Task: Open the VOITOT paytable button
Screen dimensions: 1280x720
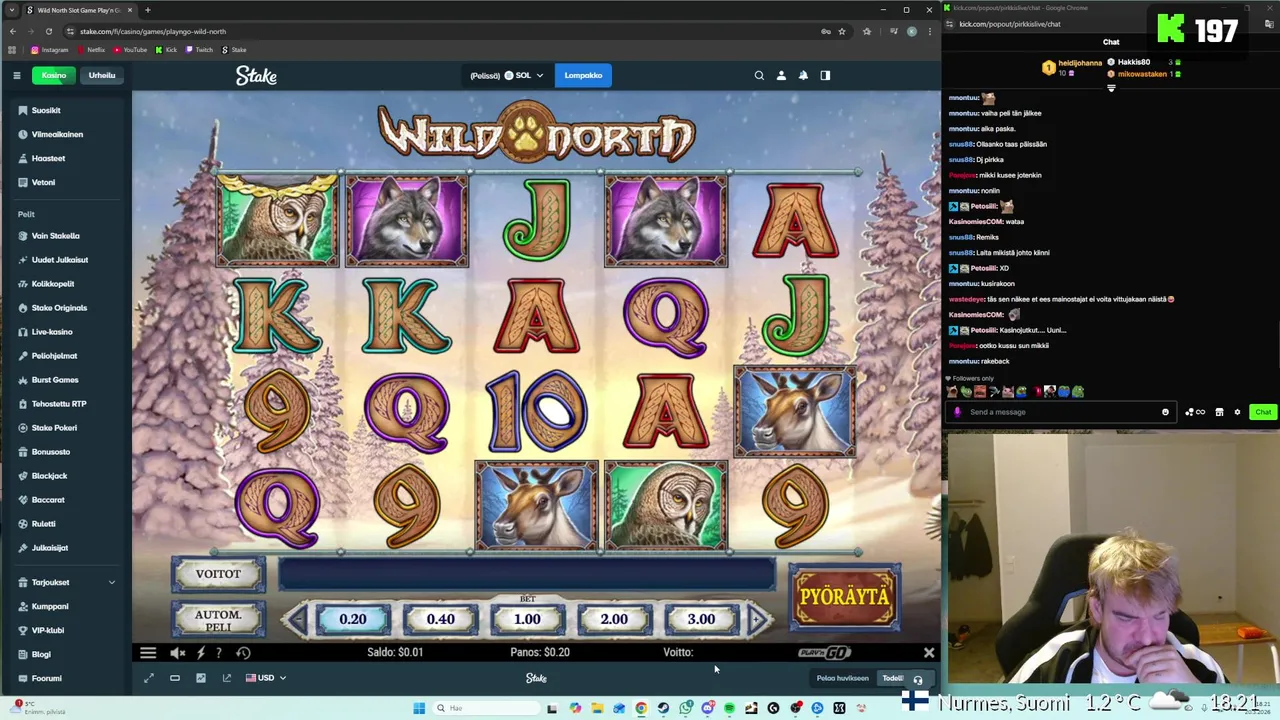Action: point(218,574)
